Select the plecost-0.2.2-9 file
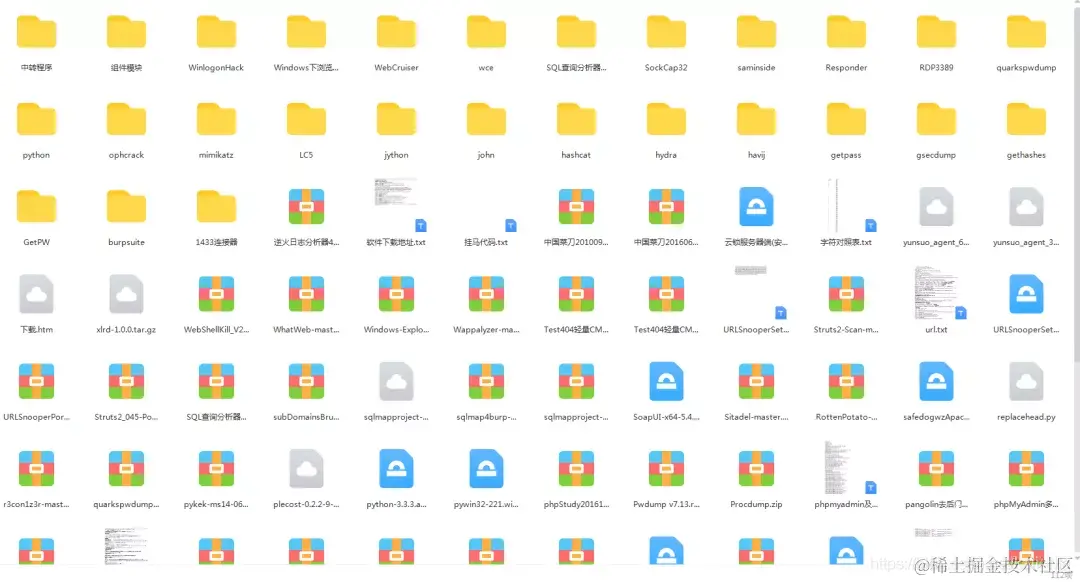1080x582 pixels. pyautogui.click(x=307, y=469)
